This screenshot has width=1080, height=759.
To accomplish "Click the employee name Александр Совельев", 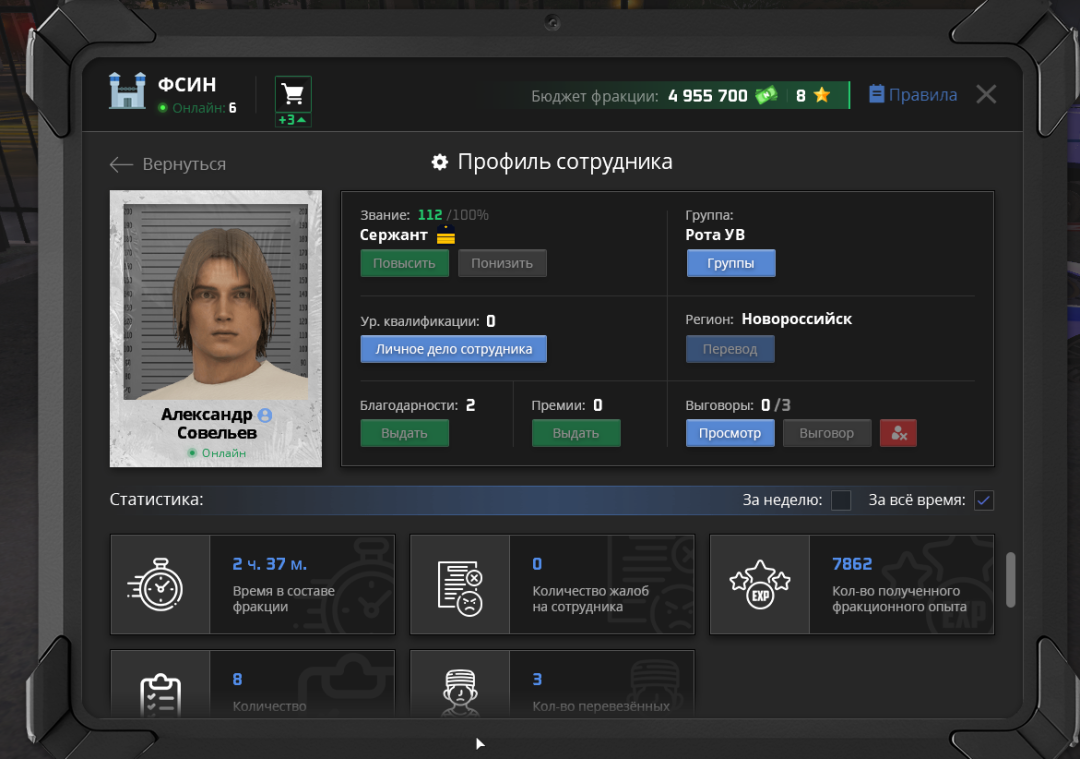I will tap(211, 424).
